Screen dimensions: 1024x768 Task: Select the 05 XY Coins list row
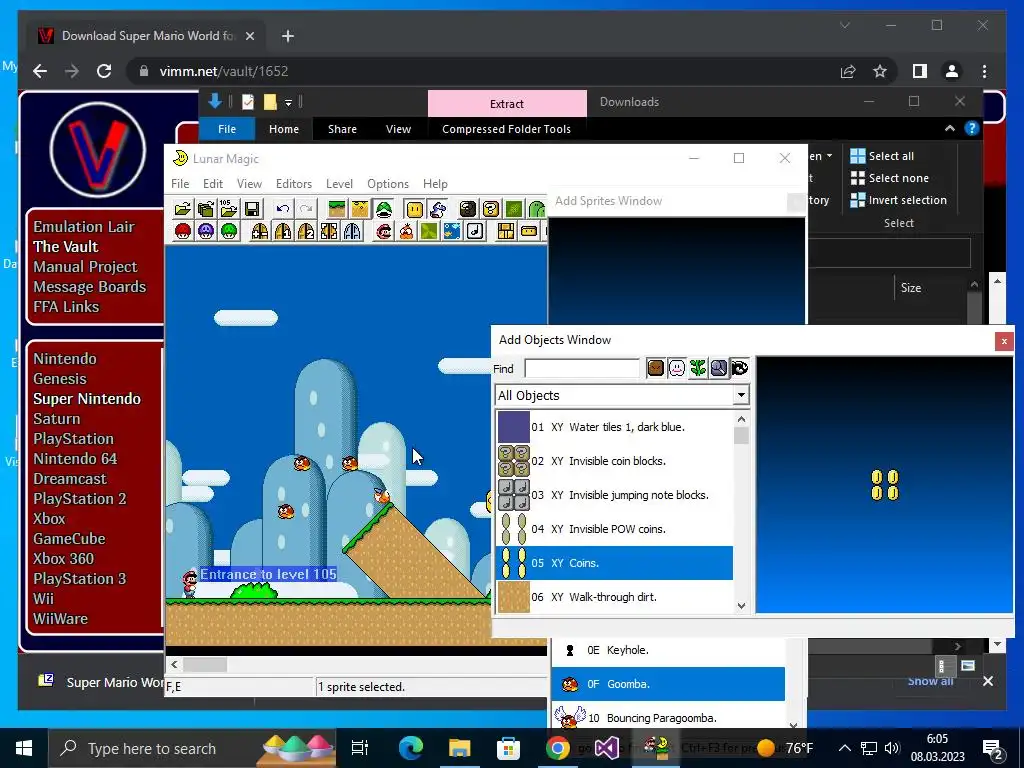point(615,563)
